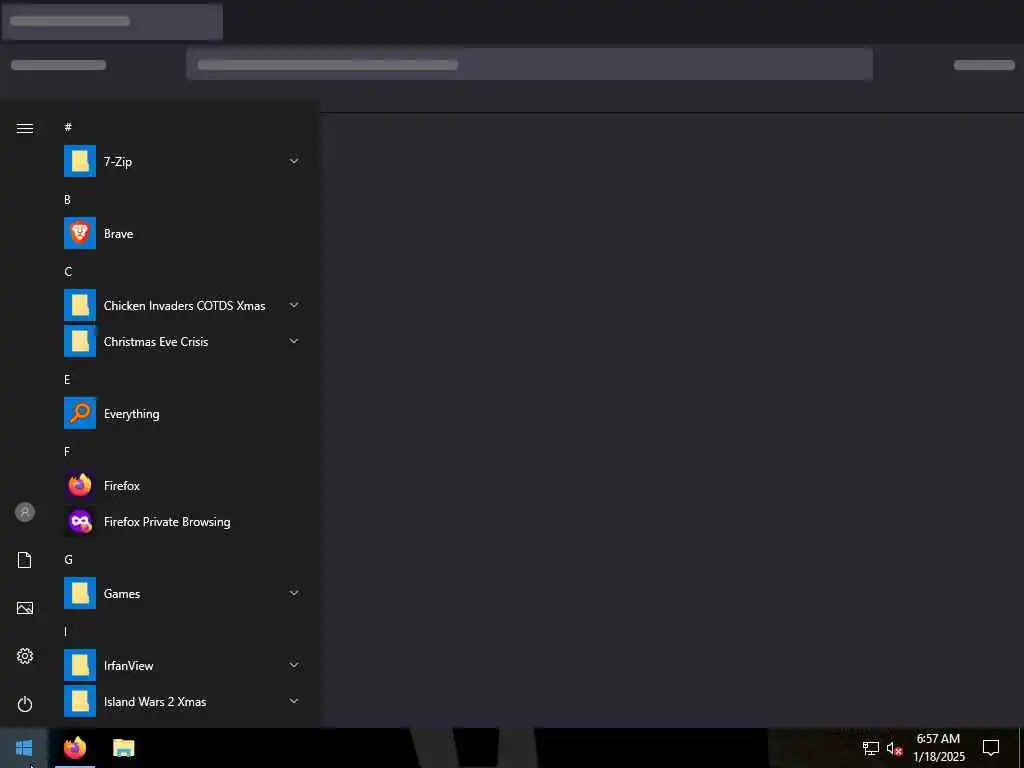
Task: Open the Start menu hamburger expand button
Action: pyautogui.click(x=25, y=128)
